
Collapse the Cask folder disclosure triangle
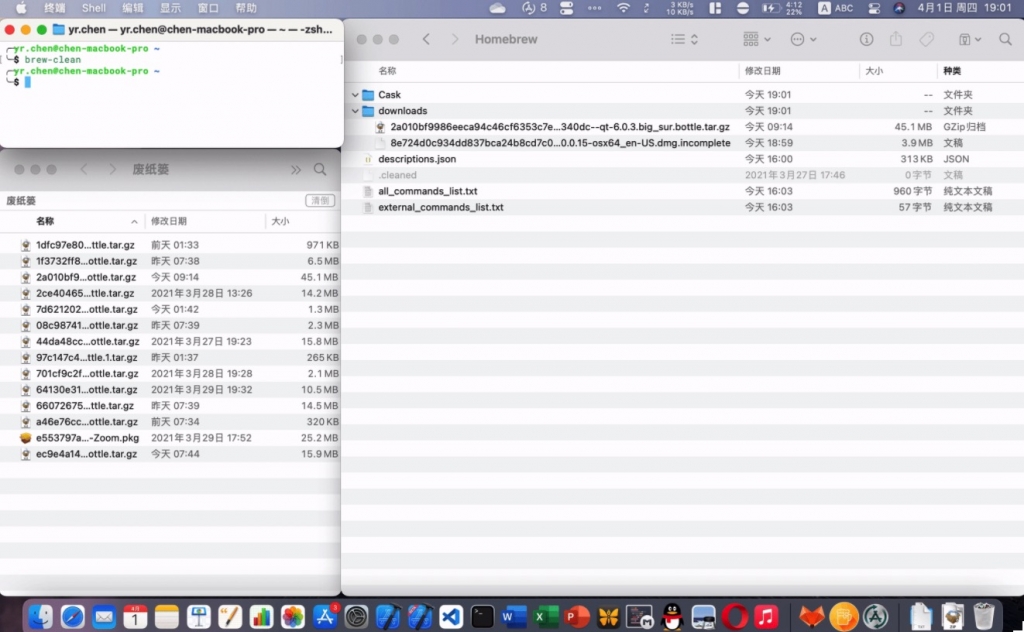[355, 95]
